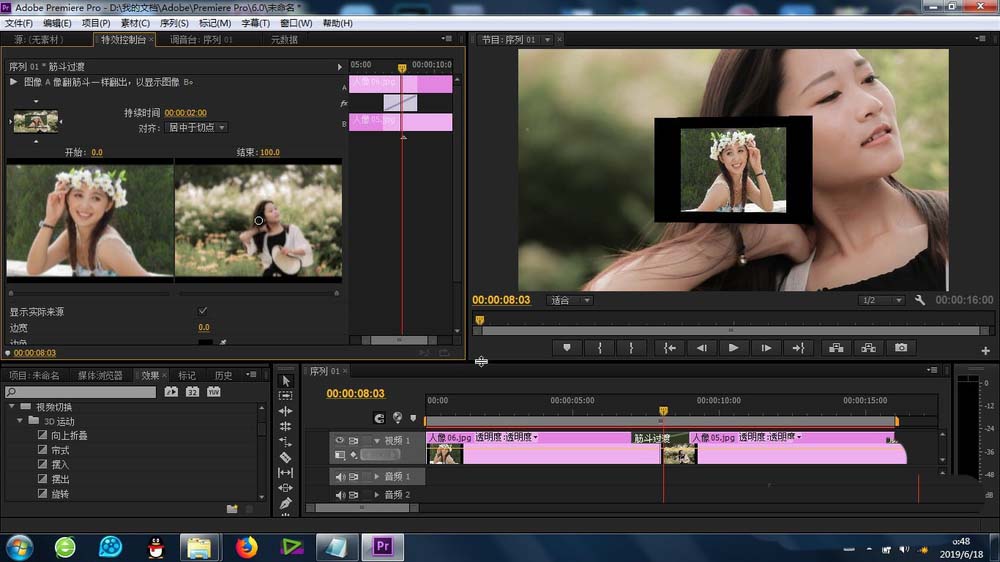Switch to the 媒体浏览器 tab

100,376
